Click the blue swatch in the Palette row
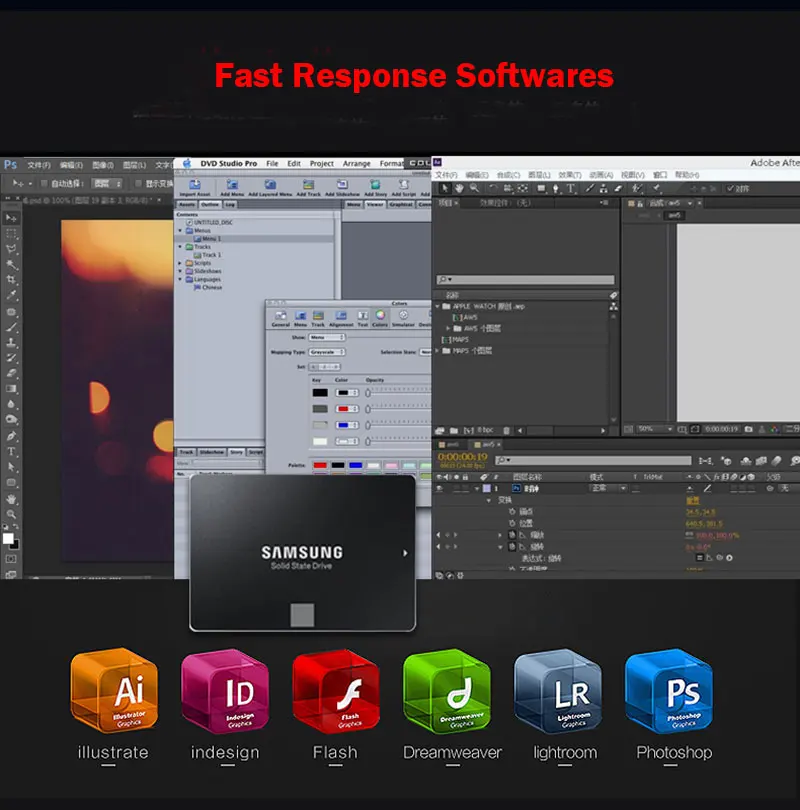 (x=355, y=465)
